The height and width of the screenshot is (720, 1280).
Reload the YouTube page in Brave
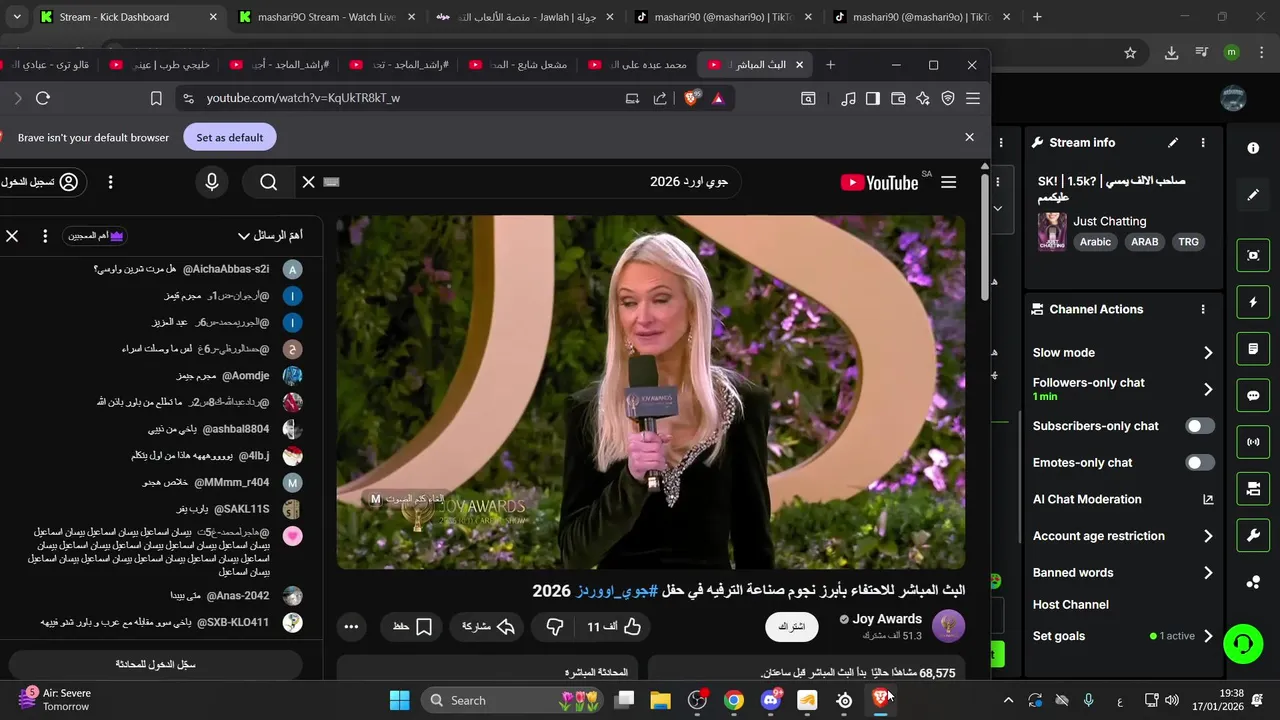point(42,98)
